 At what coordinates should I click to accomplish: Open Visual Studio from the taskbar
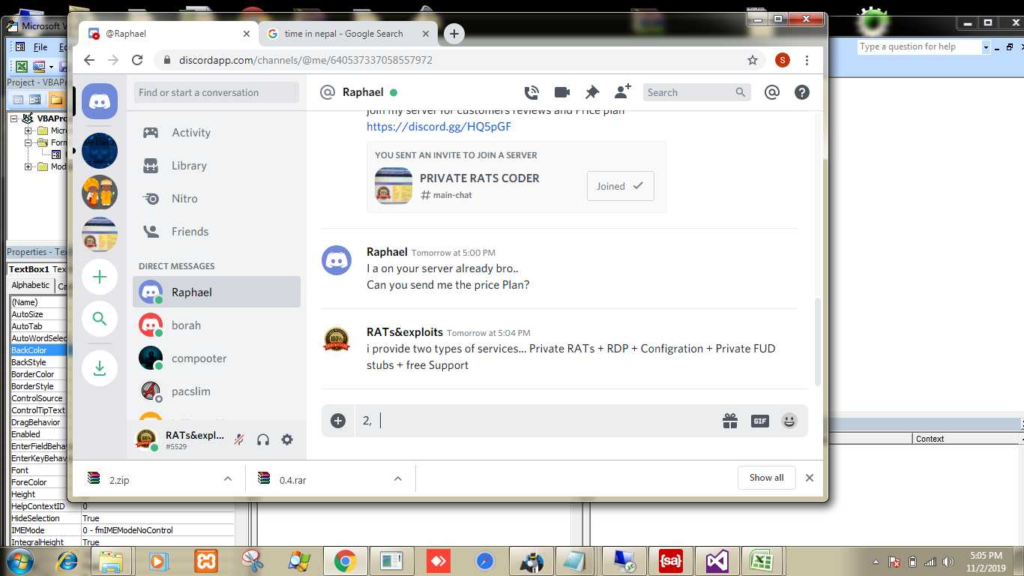point(716,561)
